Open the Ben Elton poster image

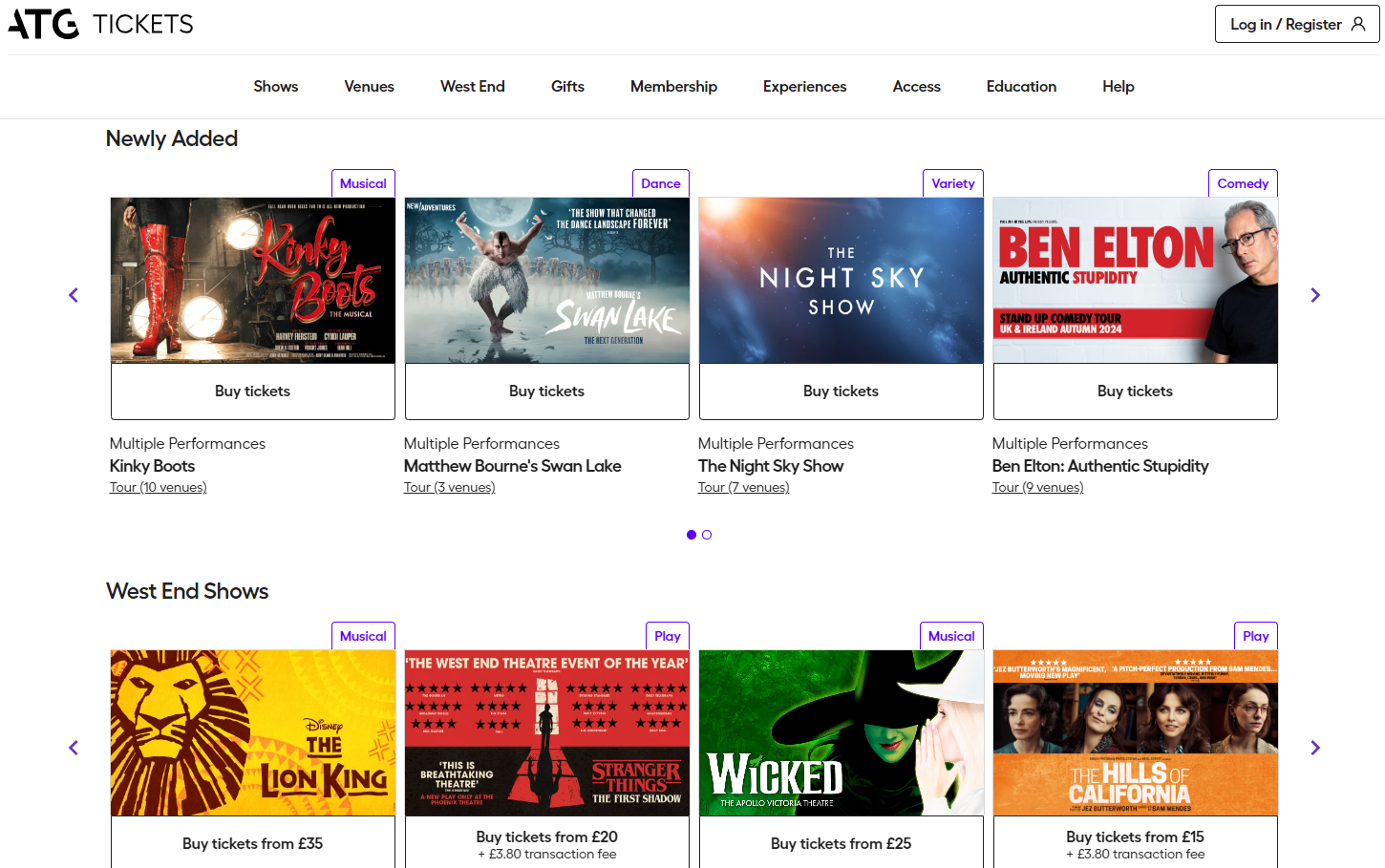coord(1136,281)
